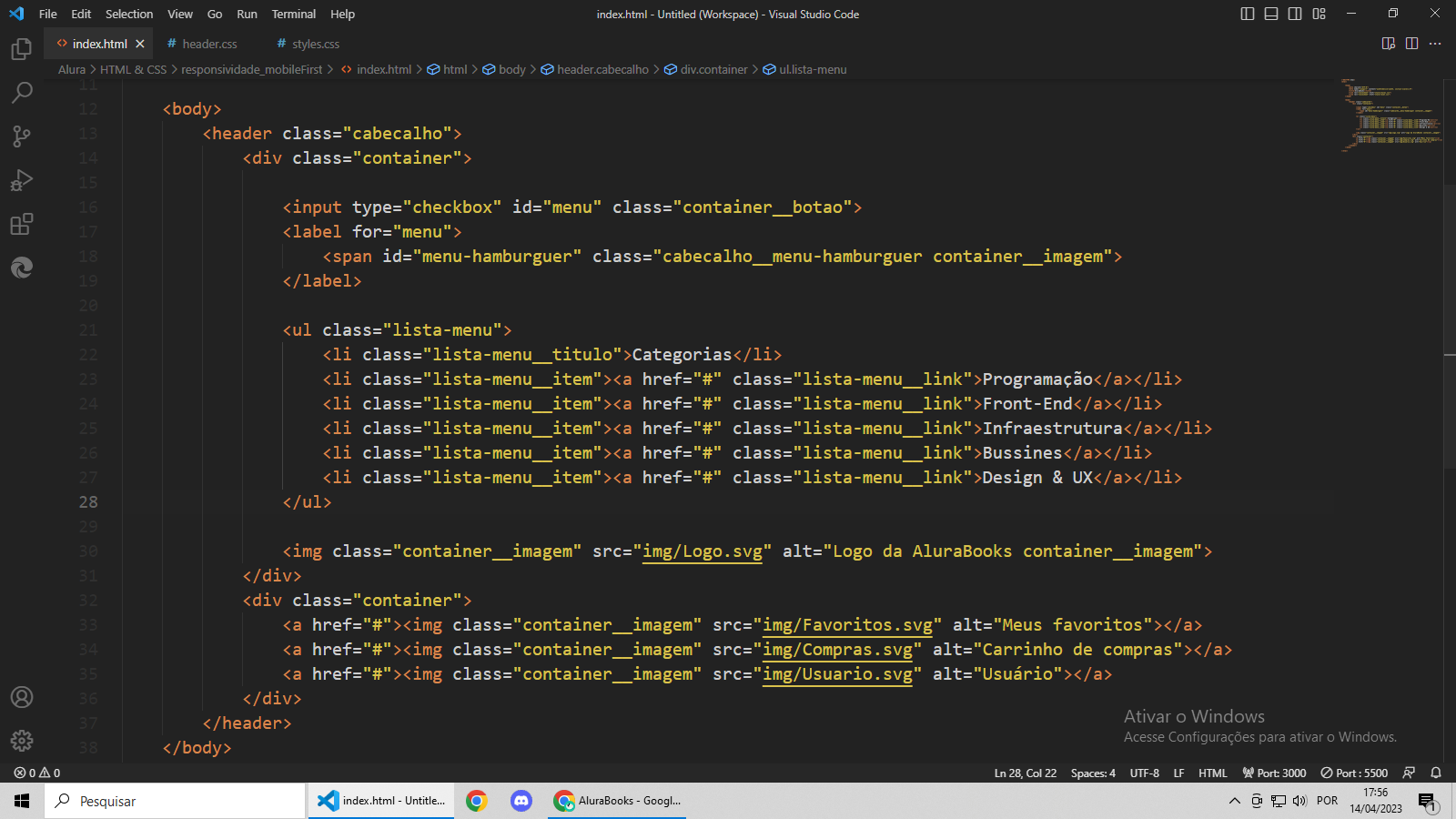Open the Help menu

[343, 14]
